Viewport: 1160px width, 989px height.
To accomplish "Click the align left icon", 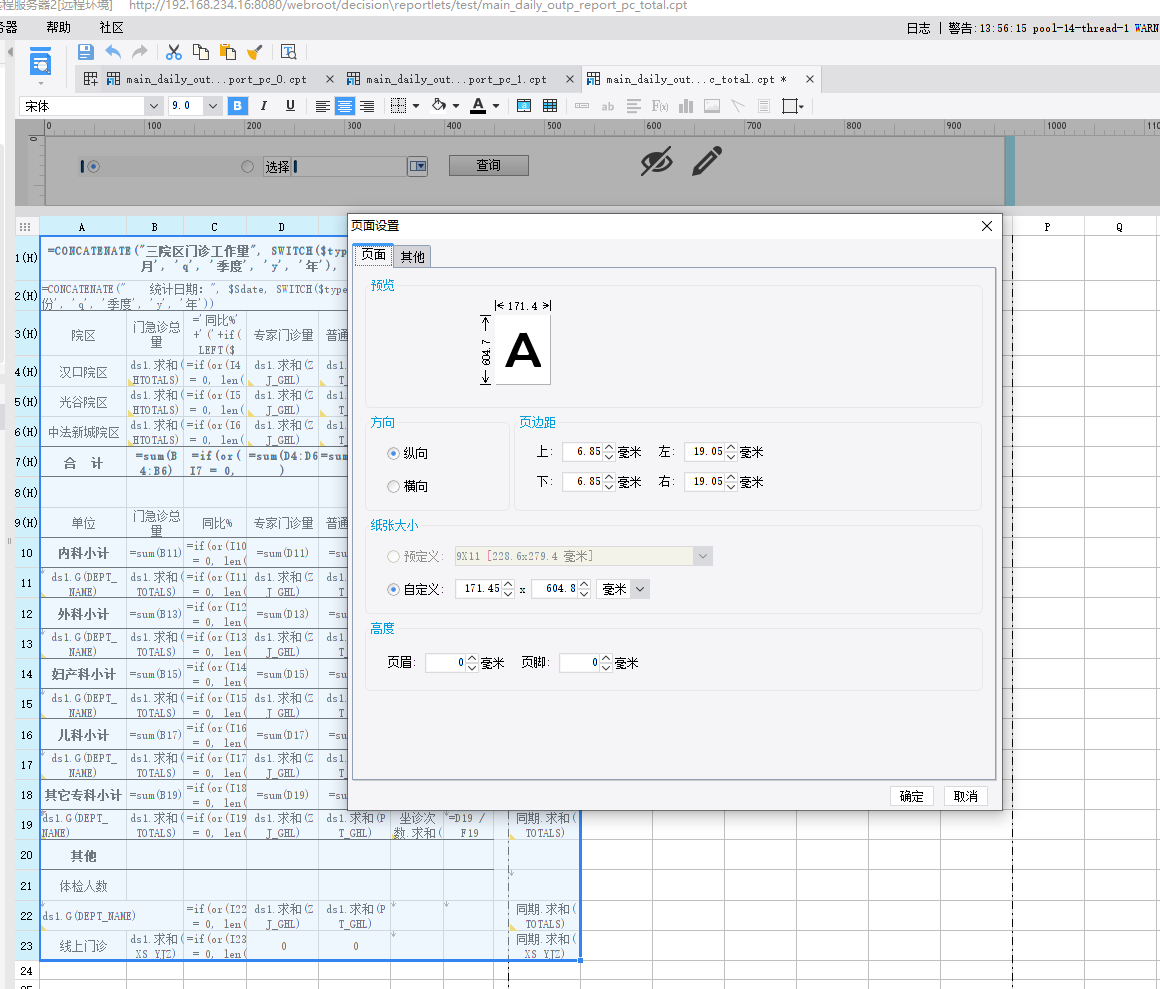I will pyautogui.click(x=322, y=106).
